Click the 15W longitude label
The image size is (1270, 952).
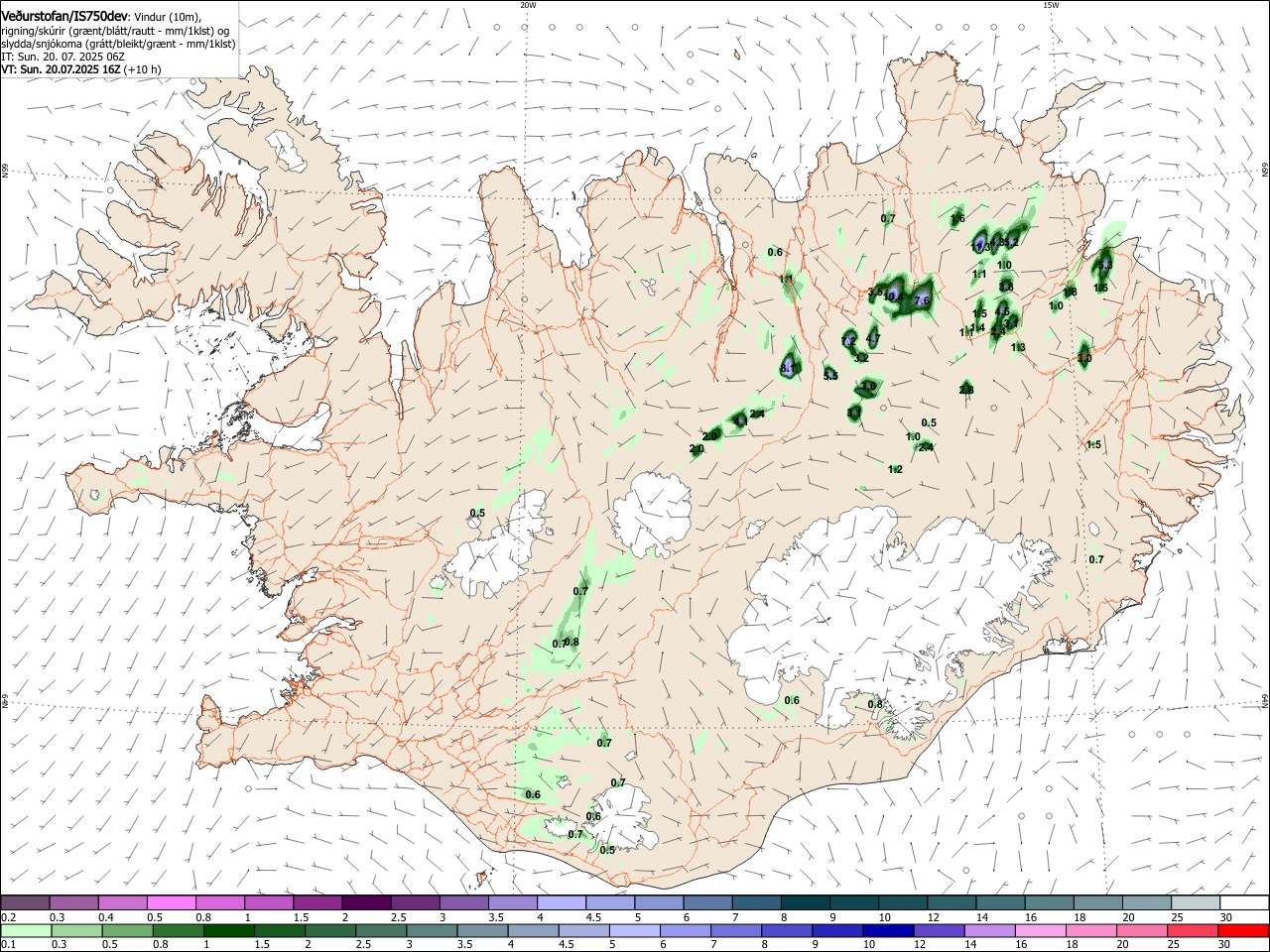pyautogui.click(x=1051, y=5)
